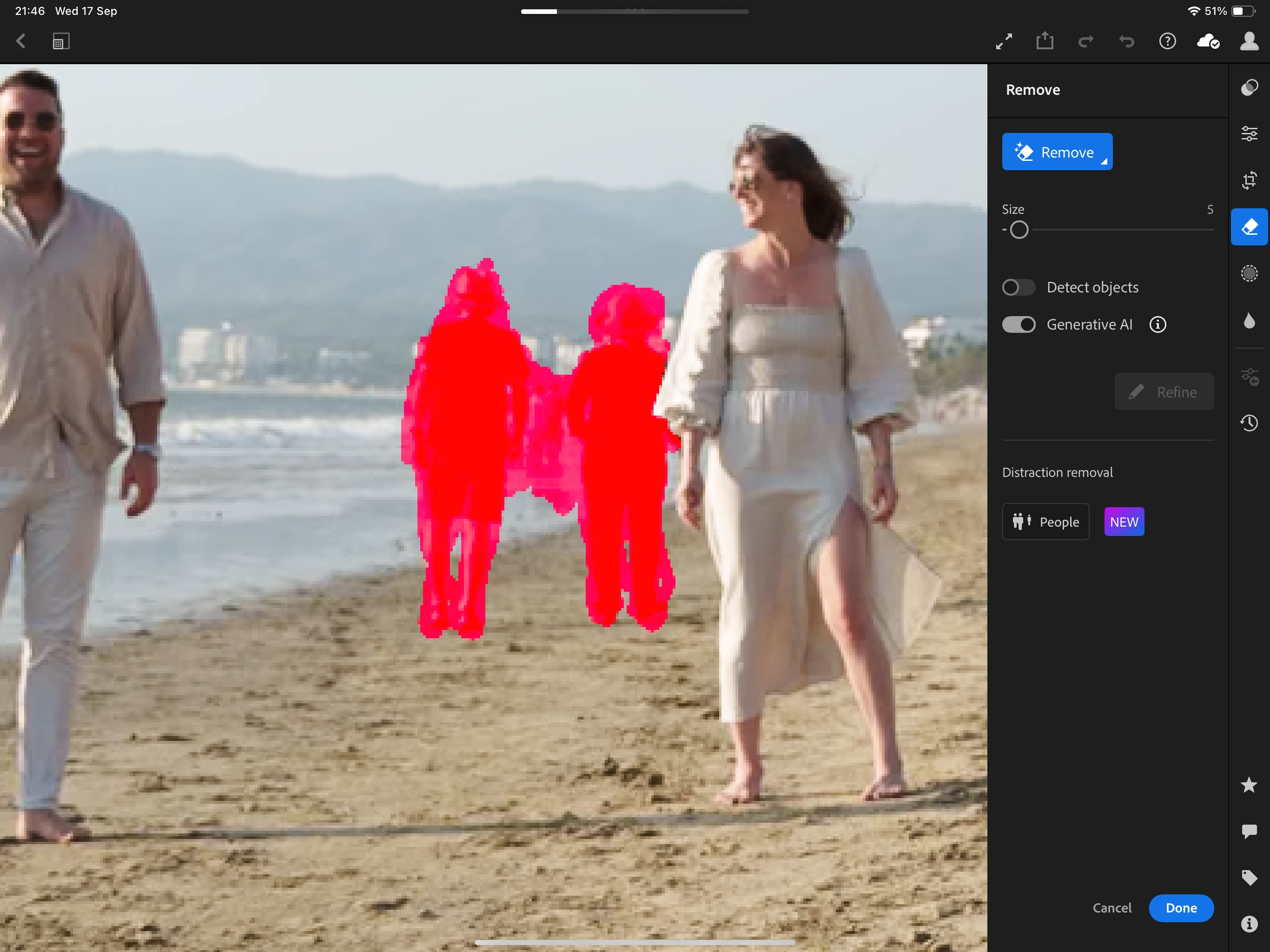This screenshot has height=952, width=1270.
Task: Click the brush Size slider handle
Action: point(1019,230)
